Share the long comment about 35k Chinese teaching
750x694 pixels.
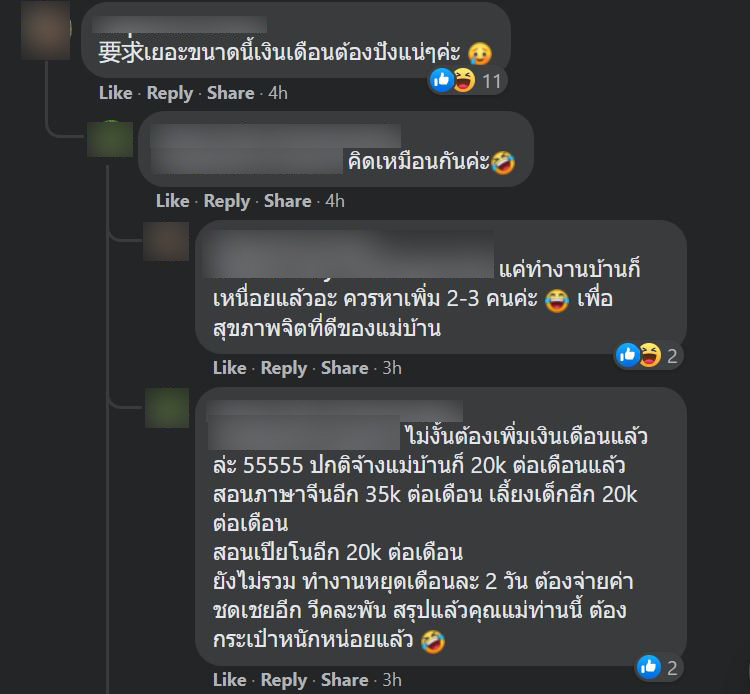[344, 680]
